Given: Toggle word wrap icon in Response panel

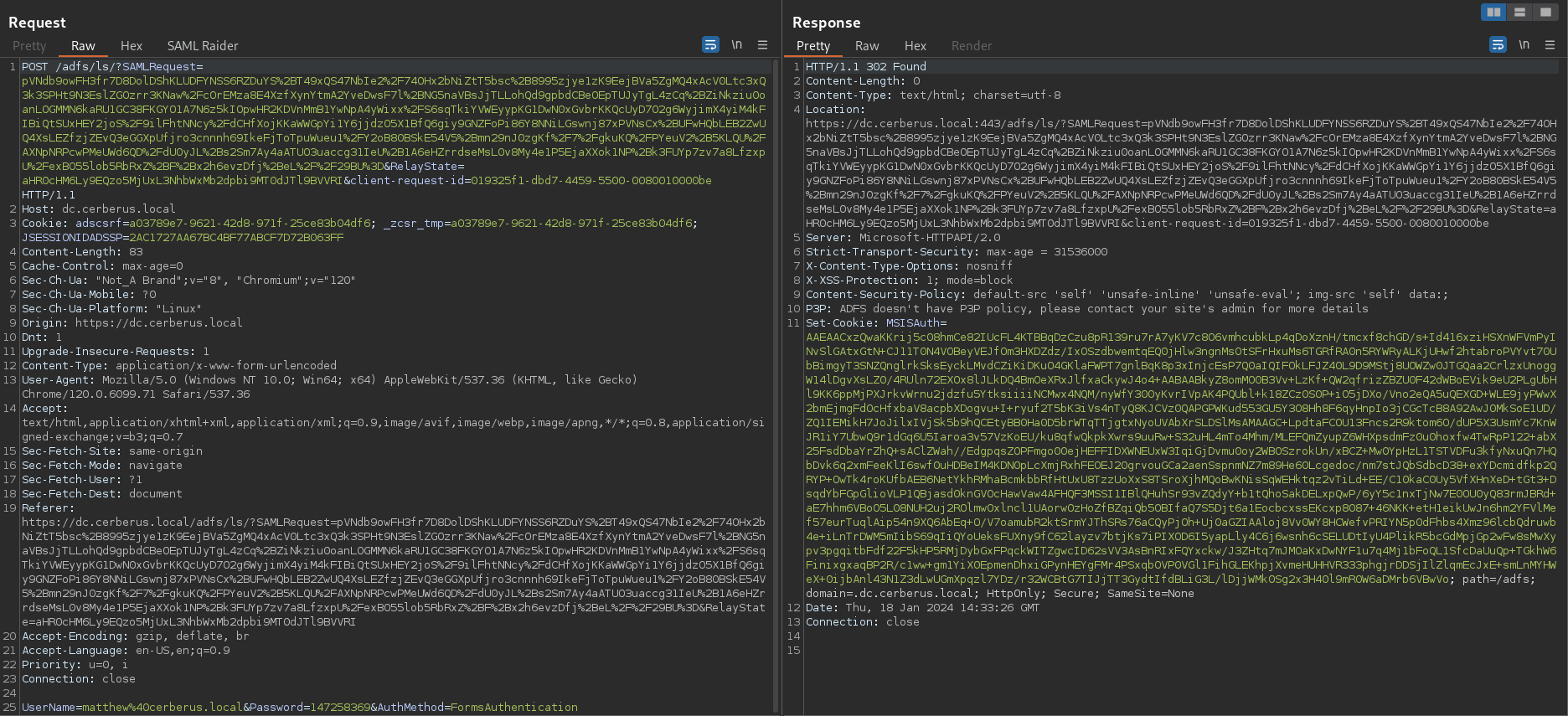Looking at the screenshot, I should 1498,45.
